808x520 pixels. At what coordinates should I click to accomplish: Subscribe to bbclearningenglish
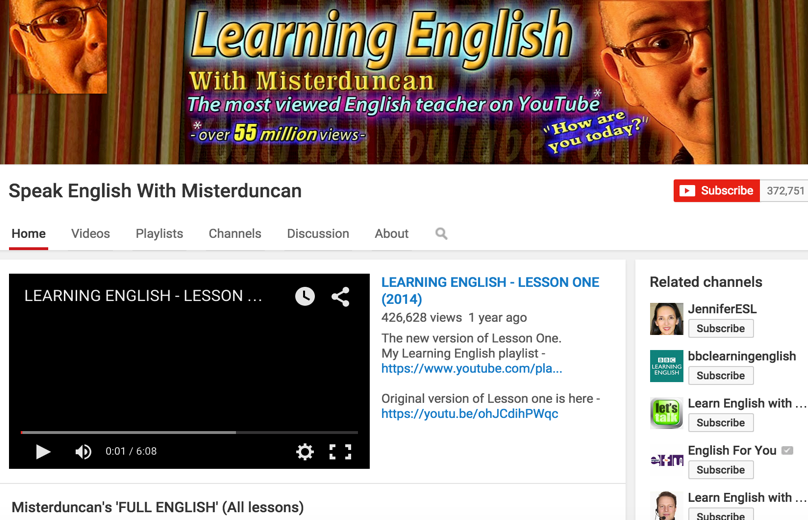pos(720,376)
